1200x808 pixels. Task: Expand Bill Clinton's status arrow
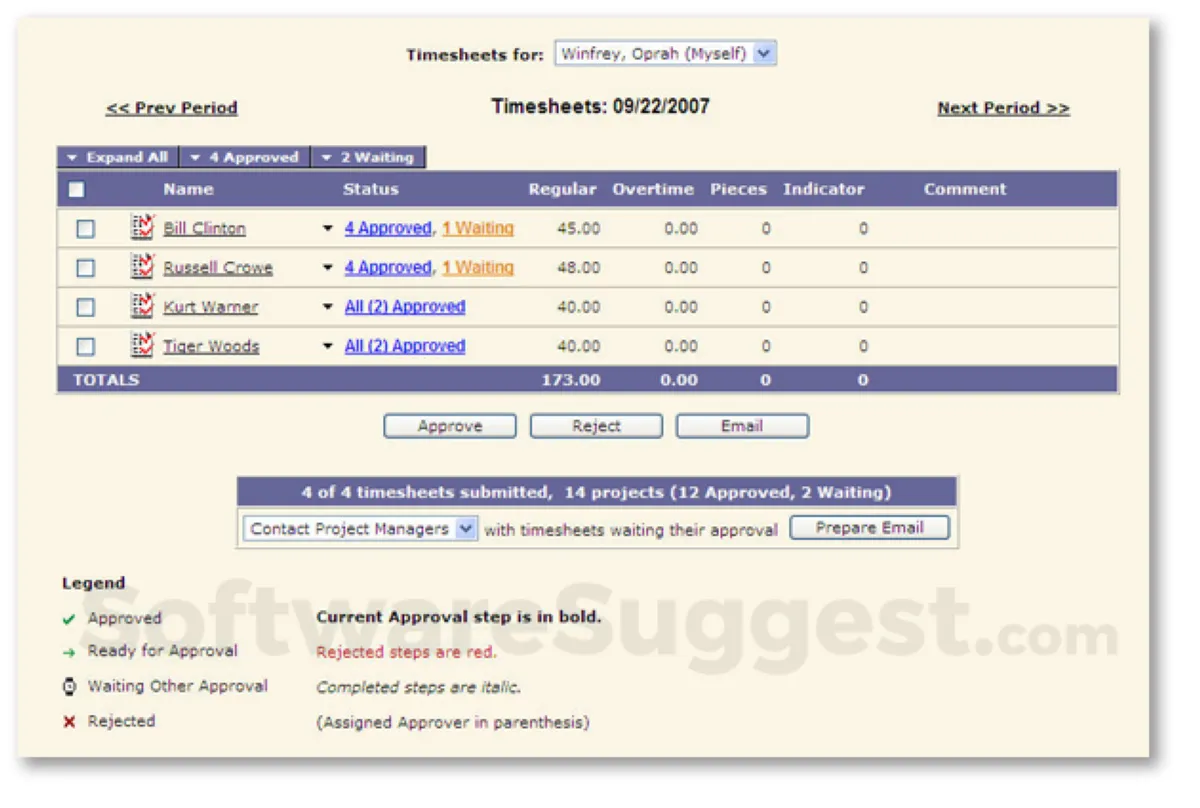(x=327, y=229)
